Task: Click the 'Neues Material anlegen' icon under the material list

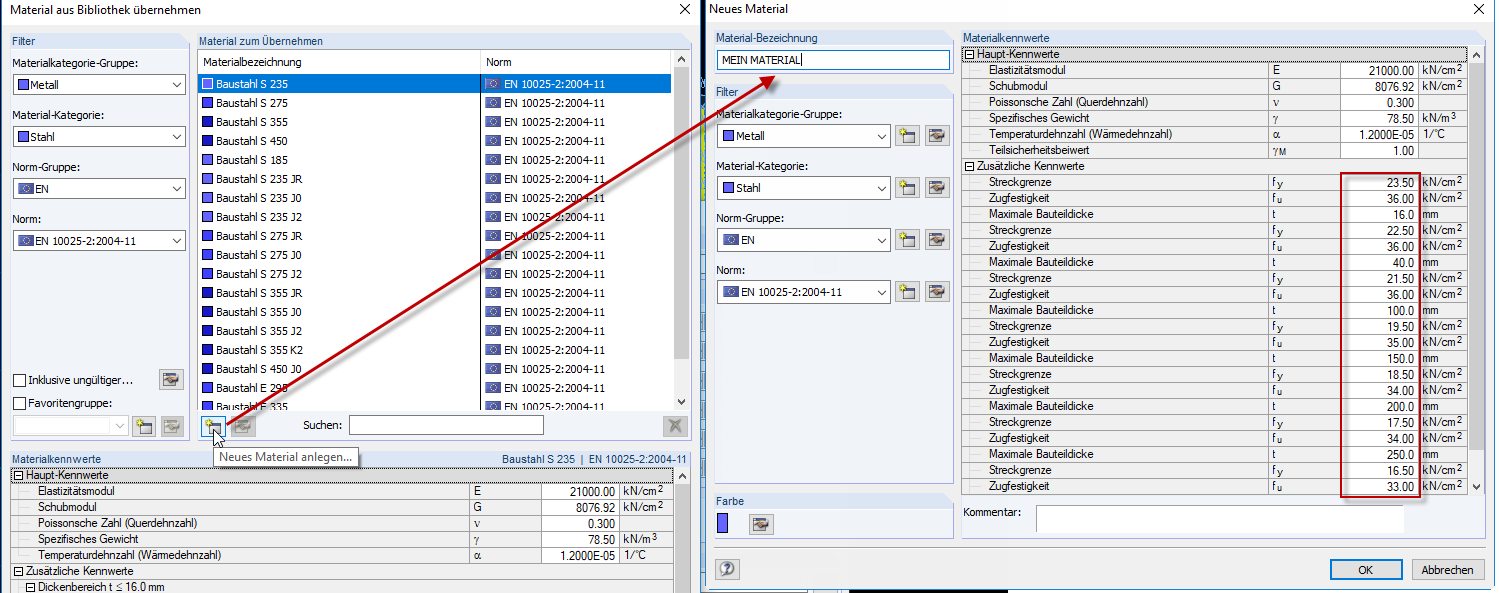Action: [x=213, y=426]
